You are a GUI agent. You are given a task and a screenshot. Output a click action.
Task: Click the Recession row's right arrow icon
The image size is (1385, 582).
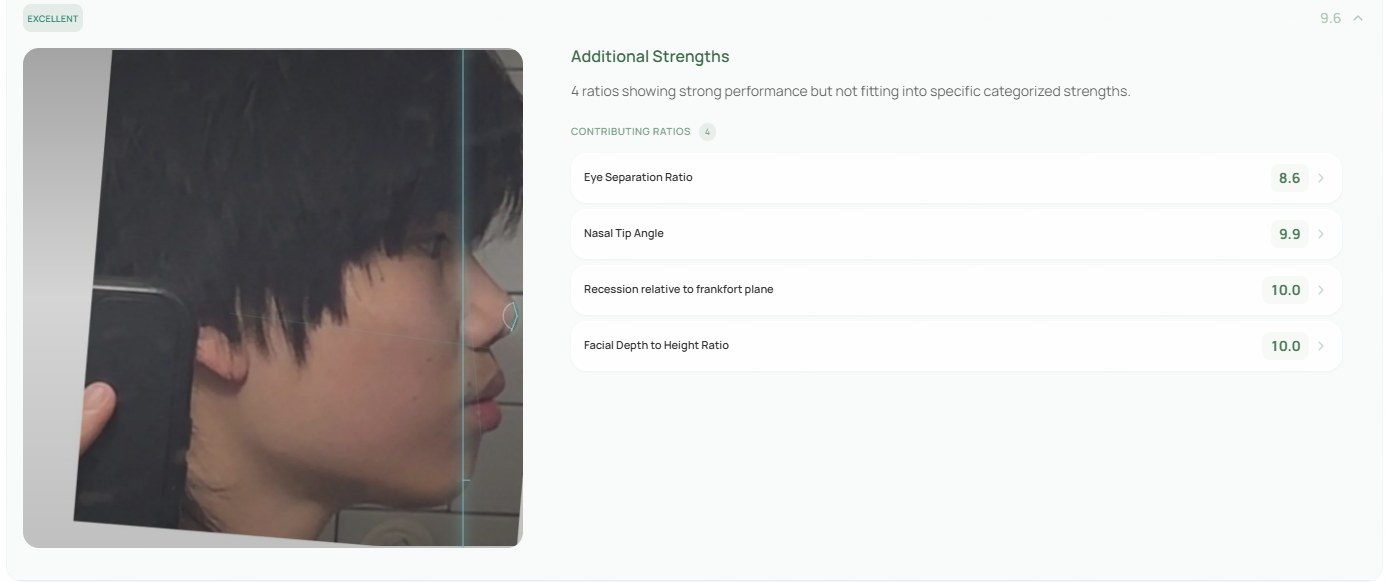[x=1321, y=290]
